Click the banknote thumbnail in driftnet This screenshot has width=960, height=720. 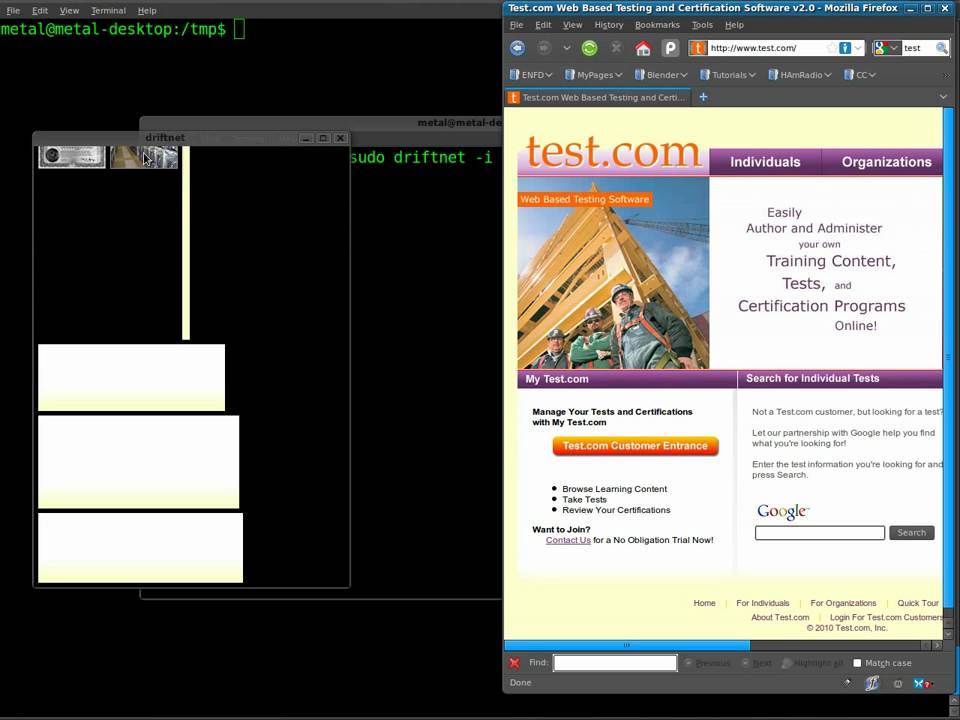pyautogui.click(x=72, y=157)
